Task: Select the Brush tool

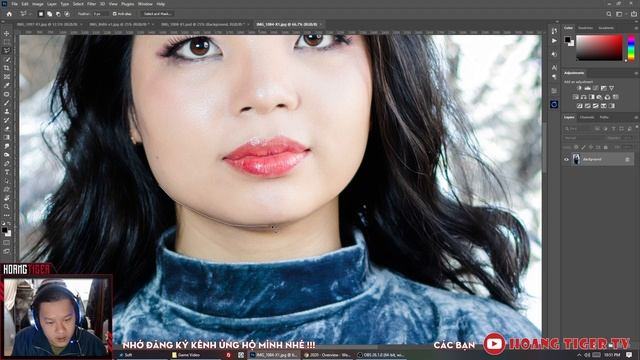Action: tap(7, 103)
